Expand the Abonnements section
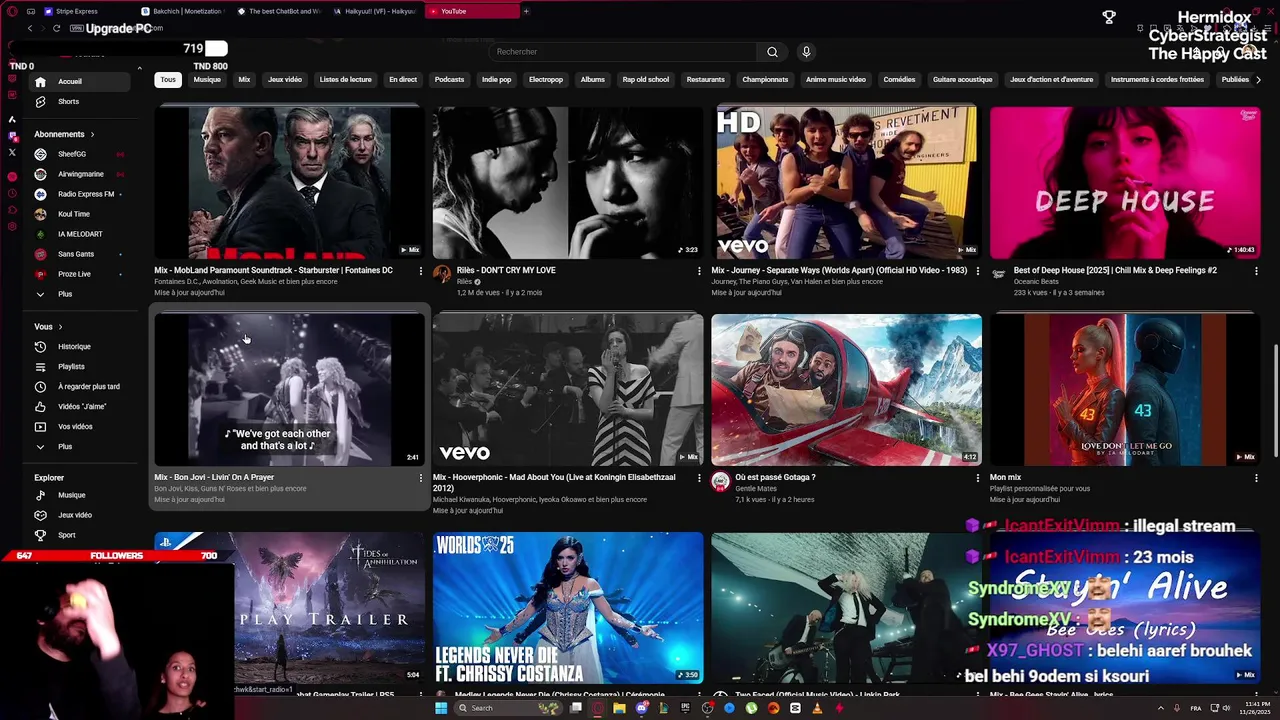 pyautogui.click(x=64, y=134)
